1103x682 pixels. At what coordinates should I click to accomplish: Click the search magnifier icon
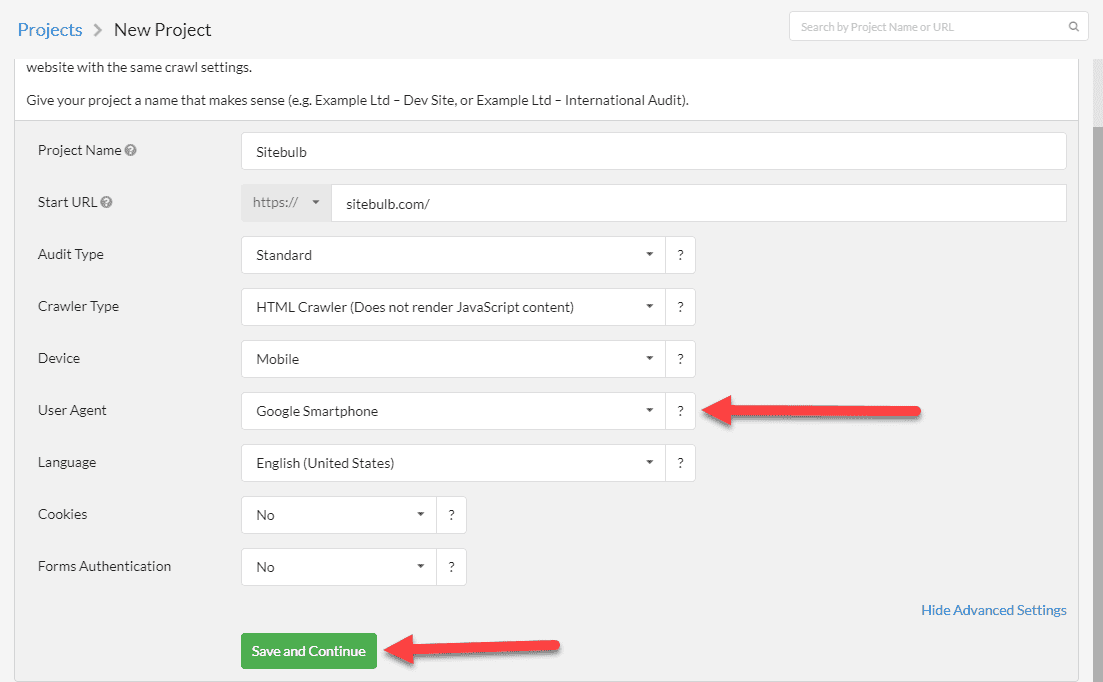coord(1073,27)
